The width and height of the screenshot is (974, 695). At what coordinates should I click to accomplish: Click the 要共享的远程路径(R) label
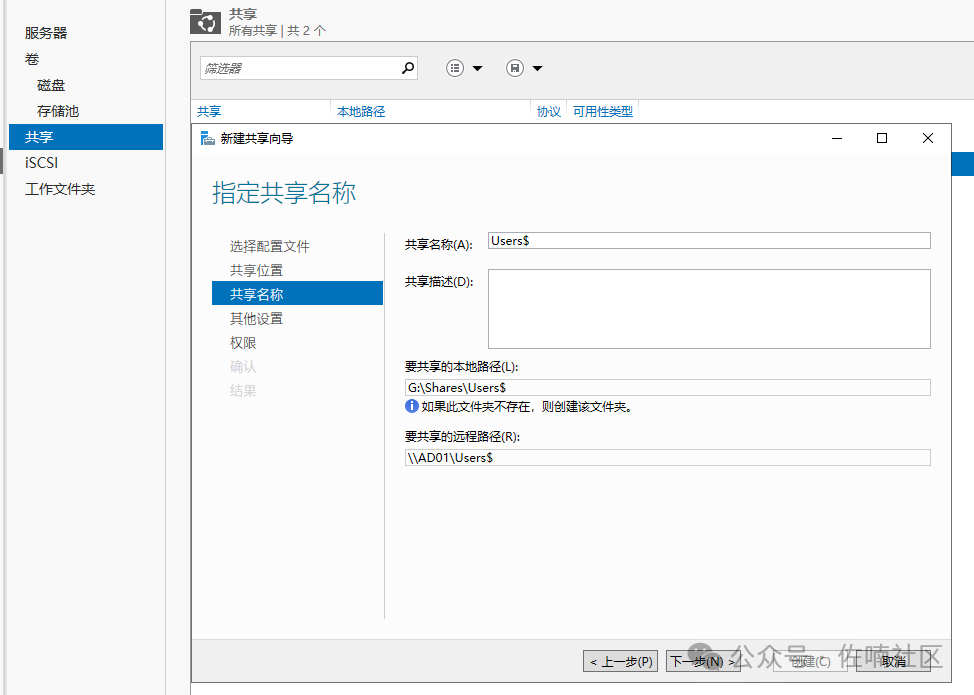(462, 437)
